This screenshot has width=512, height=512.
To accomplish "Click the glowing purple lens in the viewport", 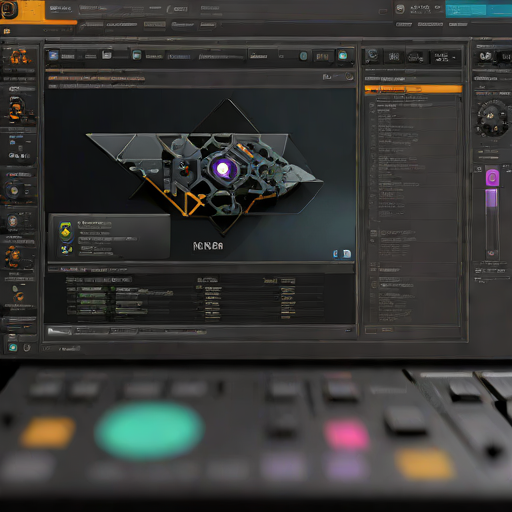I will 223,169.
